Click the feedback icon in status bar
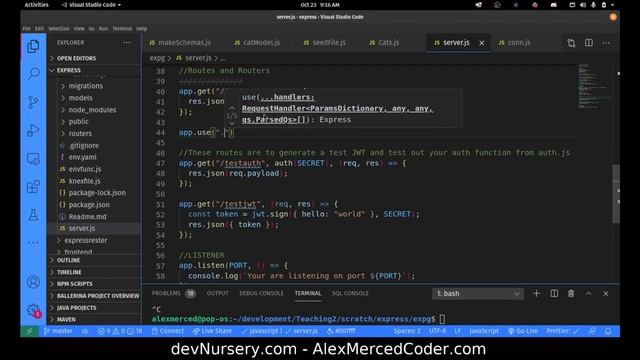Screen dimensions: 640x360 tap(592, 331)
